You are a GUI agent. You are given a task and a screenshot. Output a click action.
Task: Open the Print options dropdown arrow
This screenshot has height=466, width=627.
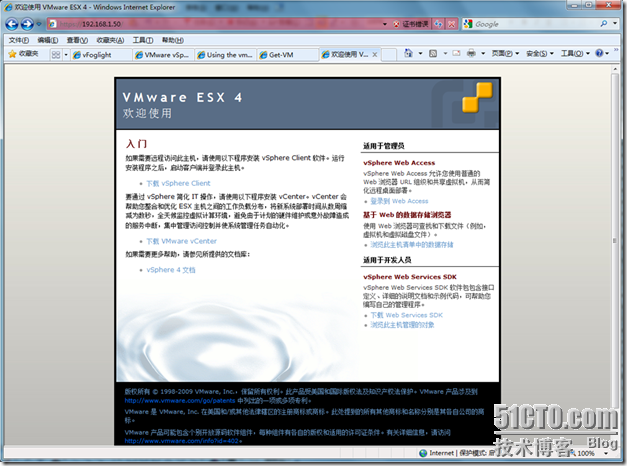click(x=483, y=53)
